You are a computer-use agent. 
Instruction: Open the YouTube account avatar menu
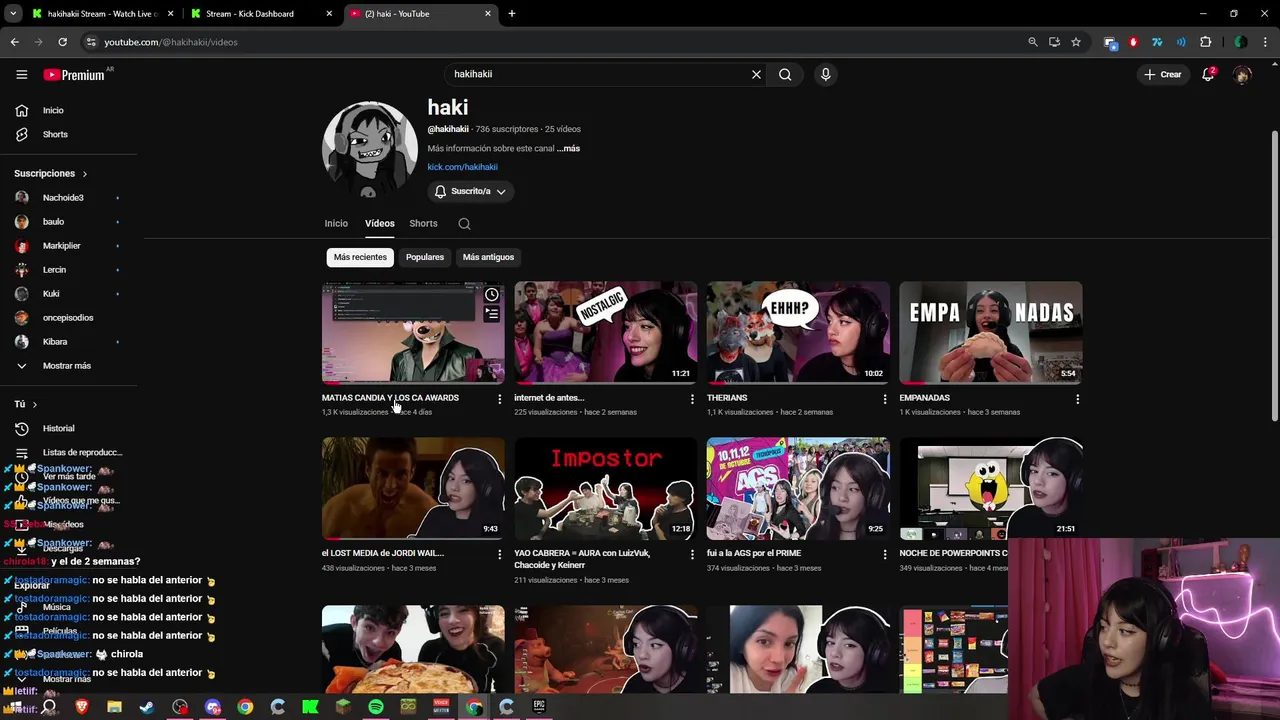click(x=1242, y=74)
